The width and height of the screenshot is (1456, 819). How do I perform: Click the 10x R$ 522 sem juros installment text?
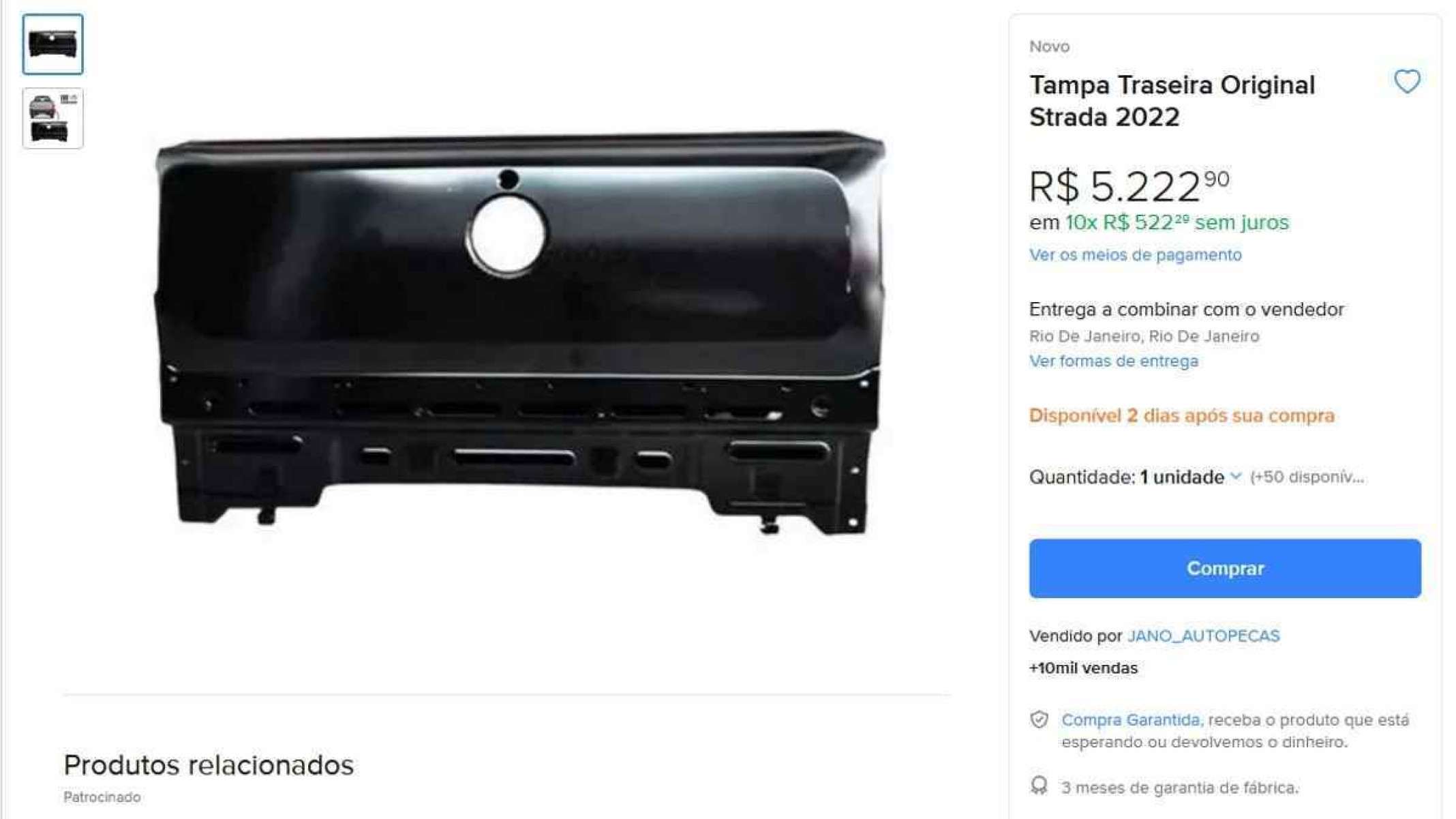[x=1177, y=223]
